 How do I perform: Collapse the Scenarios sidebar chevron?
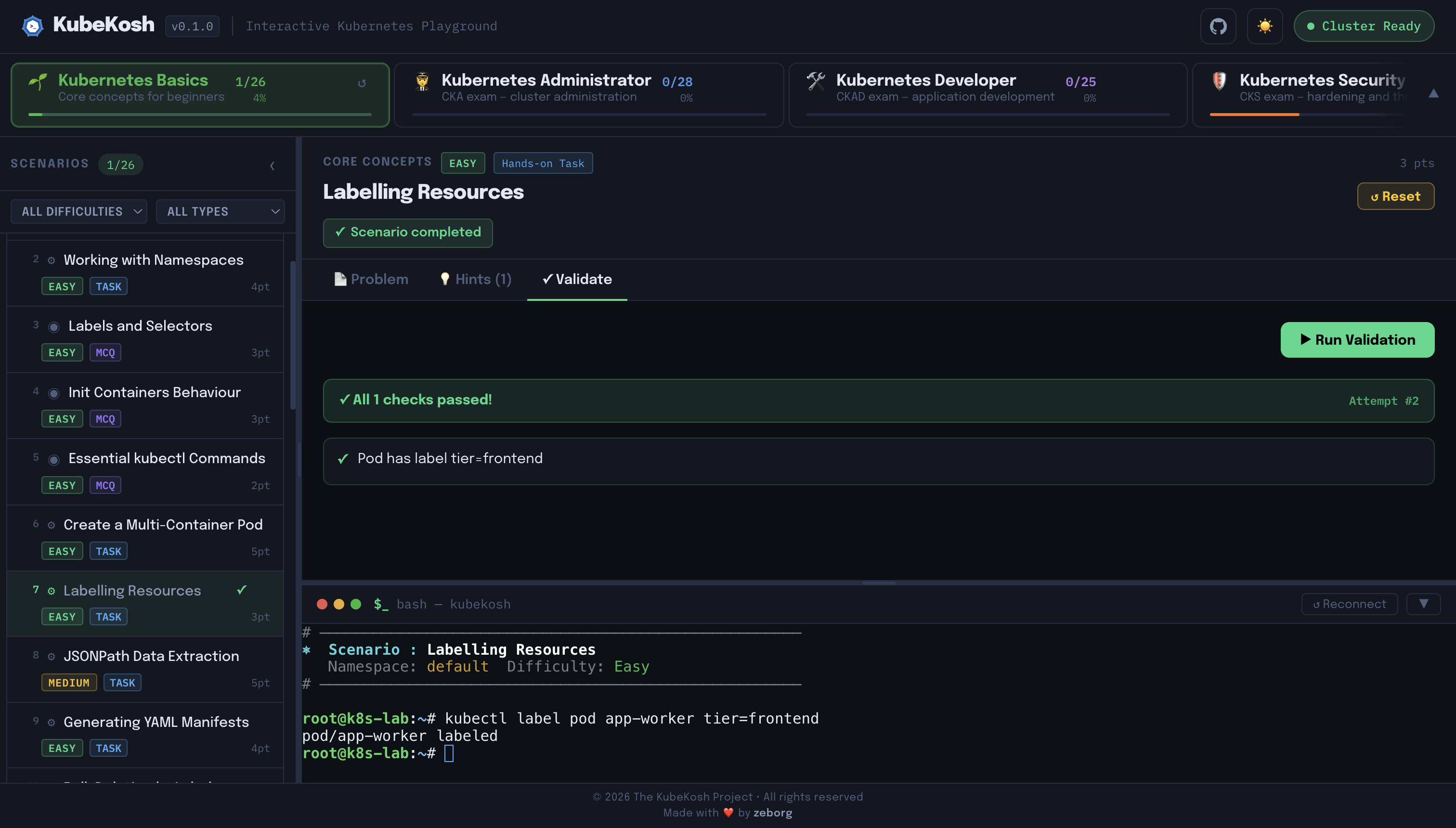click(x=272, y=166)
